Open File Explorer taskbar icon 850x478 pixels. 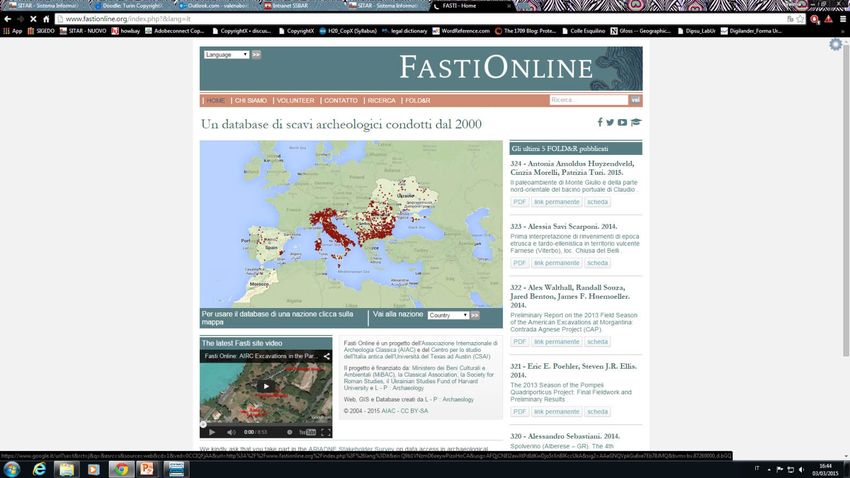coord(66,469)
